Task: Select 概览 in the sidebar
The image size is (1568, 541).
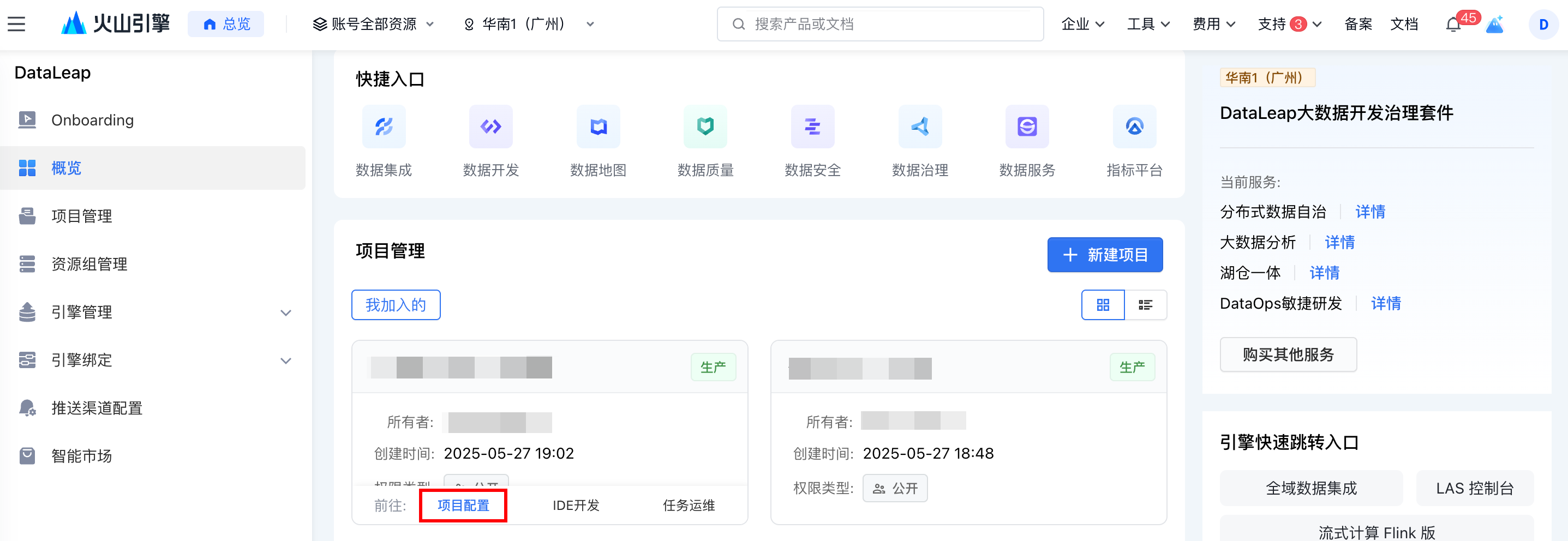Action: [153, 168]
